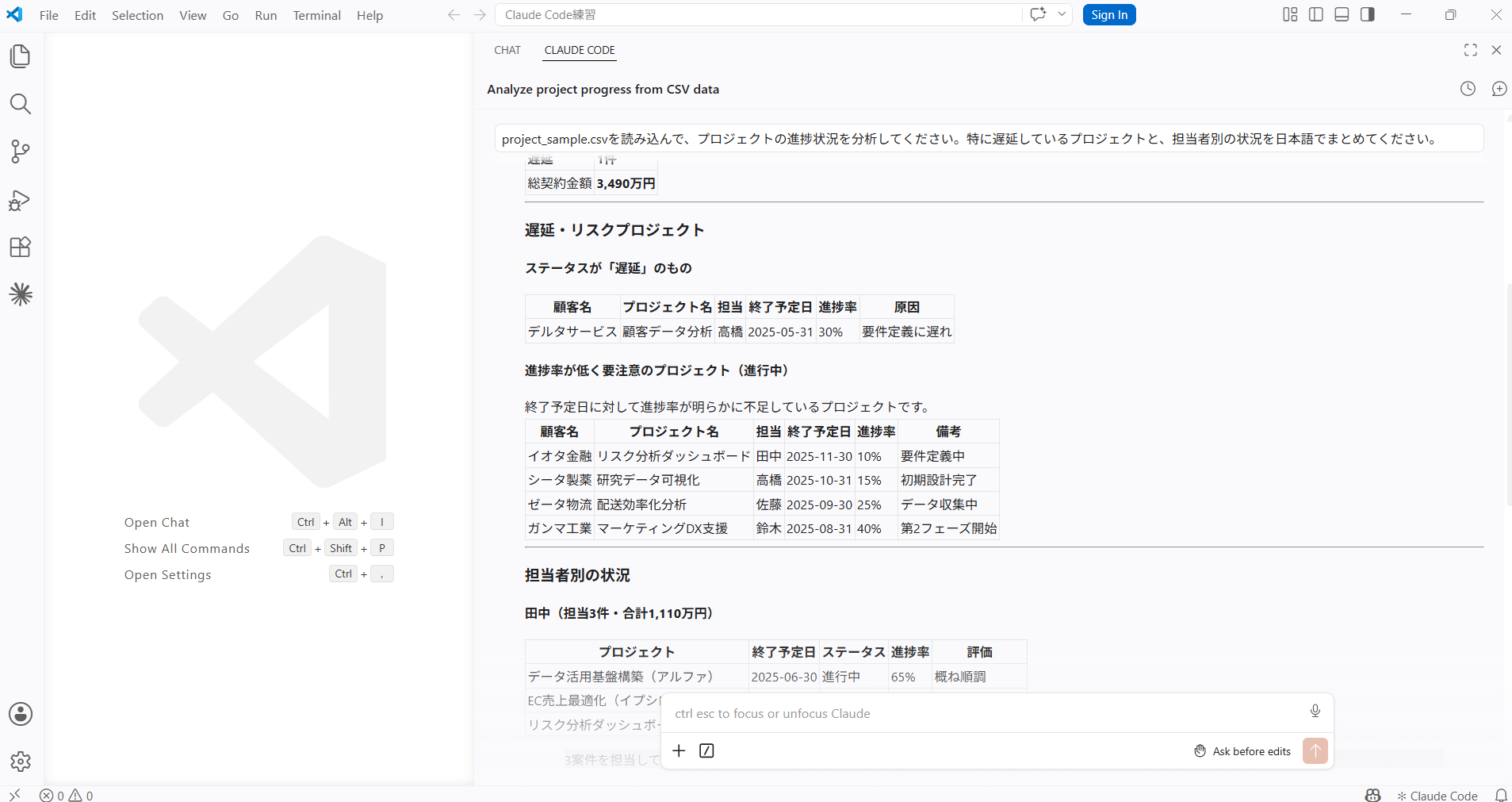The height and width of the screenshot is (802, 1512).
Task: Open the Source Control view
Action: pos(21,152)
